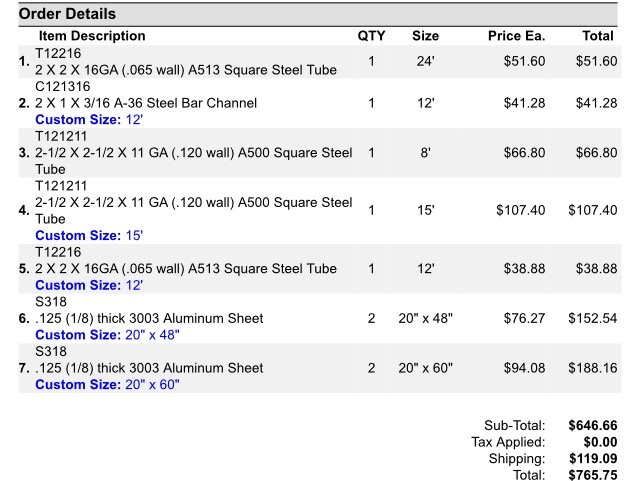Click the order Total $765.75
The width and height of the screenshot is (640, 481).
593,475
